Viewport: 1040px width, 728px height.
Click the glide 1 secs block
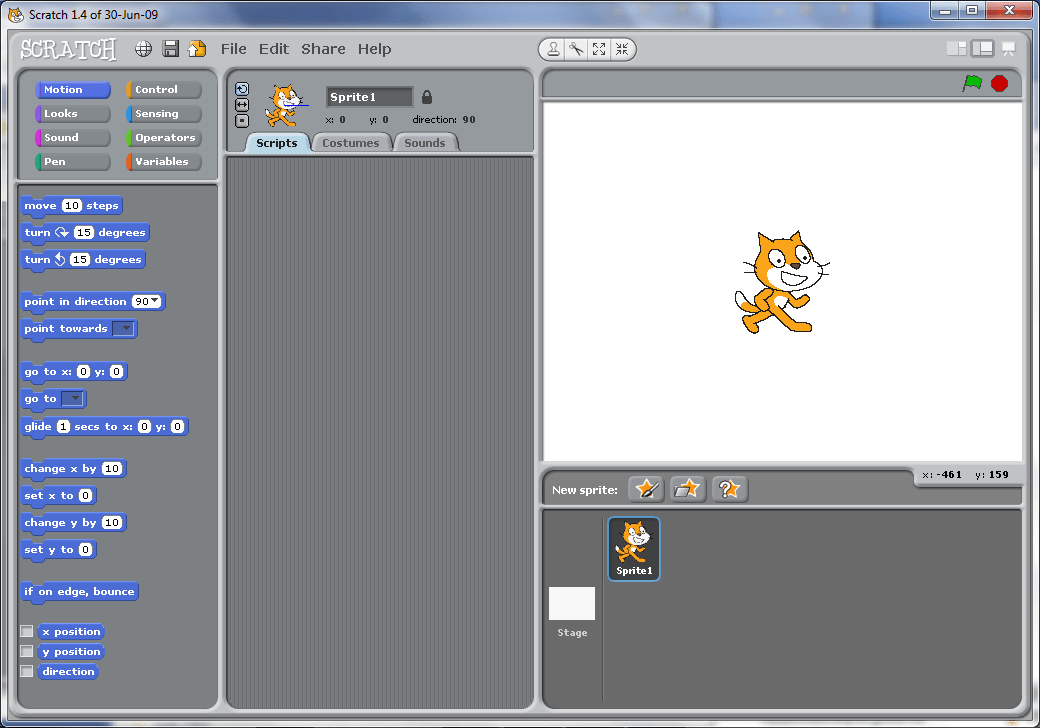click(105, 426)
